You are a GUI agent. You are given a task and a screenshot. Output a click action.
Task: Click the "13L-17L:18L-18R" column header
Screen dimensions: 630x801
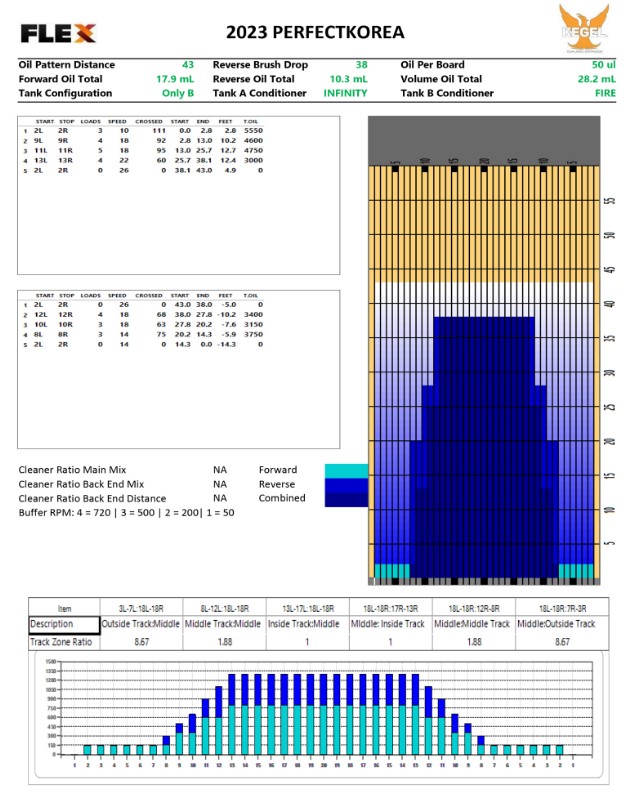pos(308,608)
